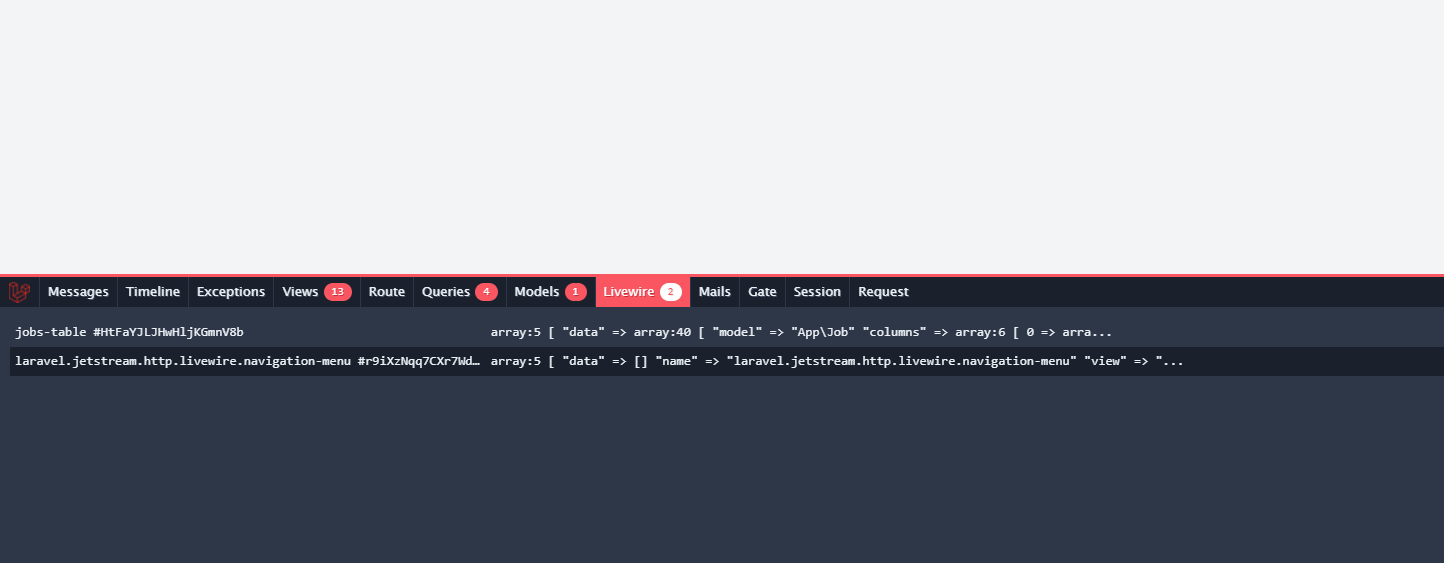Open the Models tab

coord(551,292)
